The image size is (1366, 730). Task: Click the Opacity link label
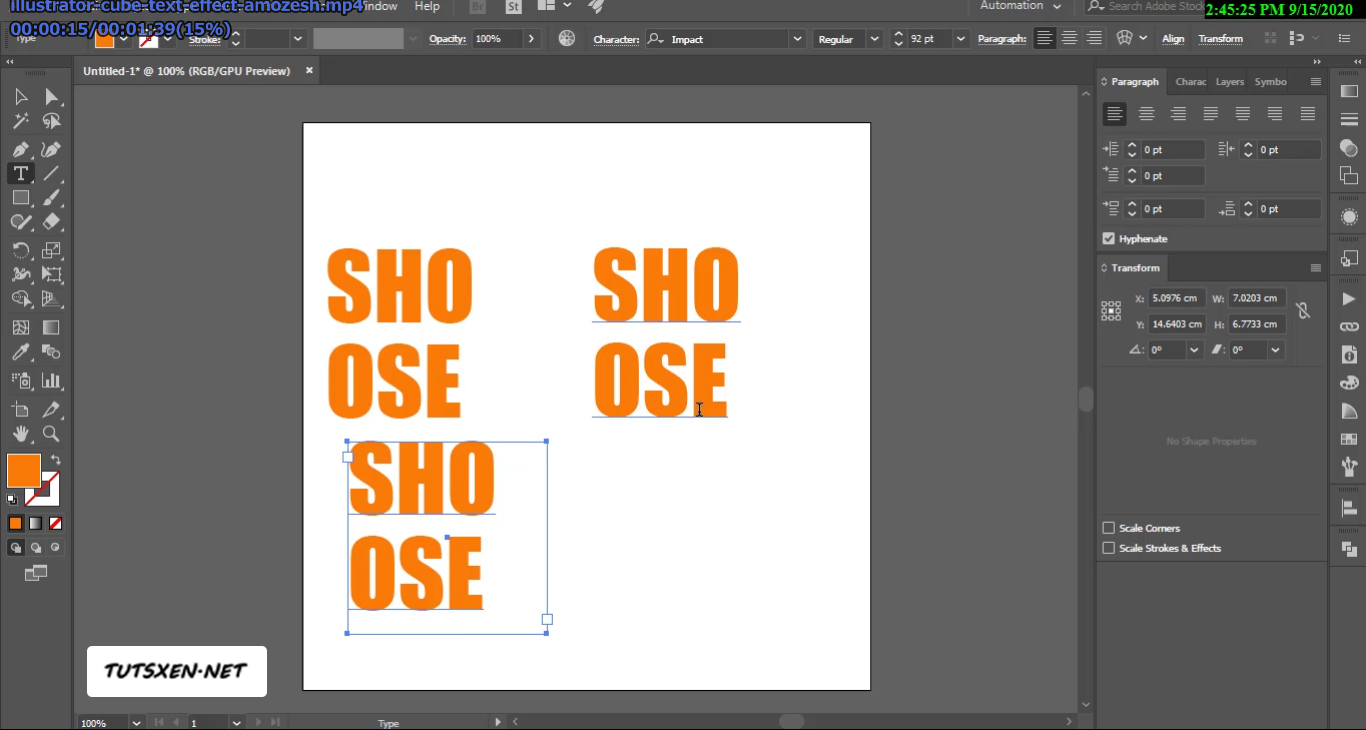[x=449, y=39]
